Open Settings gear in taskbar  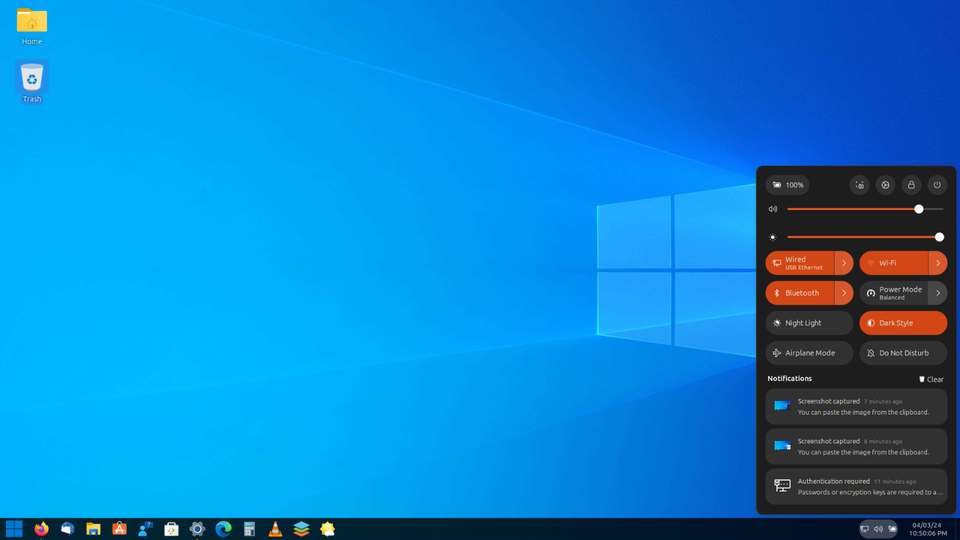[x=197, y=528]
